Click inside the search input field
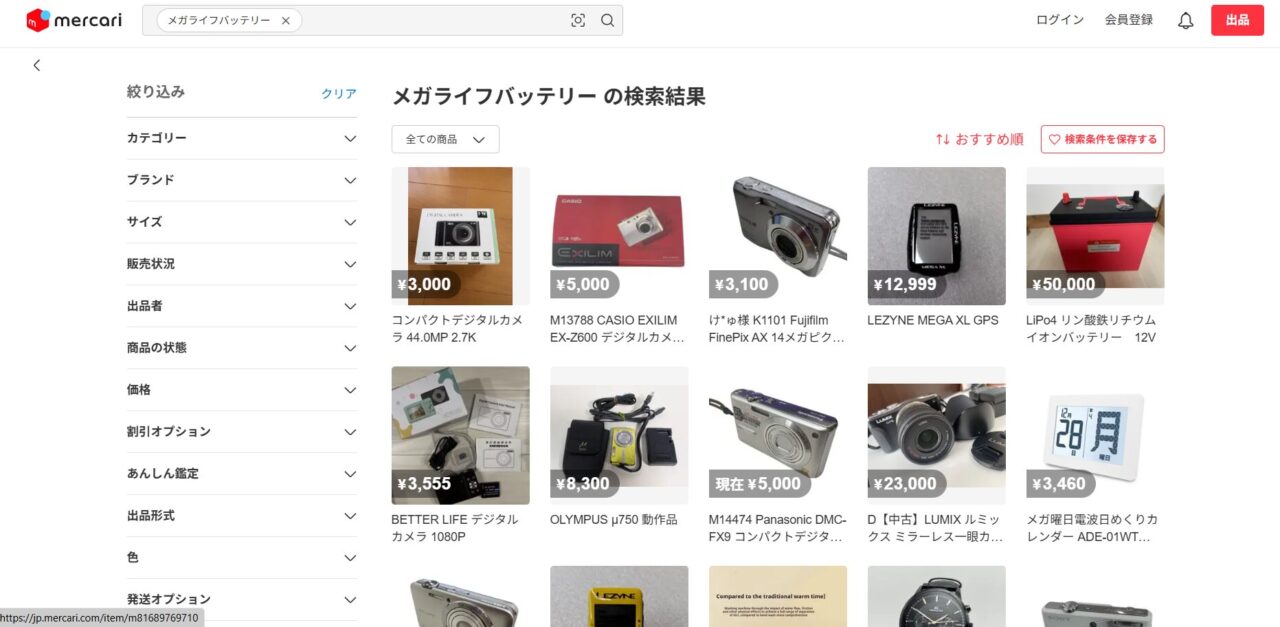 (x=435, y=20)
